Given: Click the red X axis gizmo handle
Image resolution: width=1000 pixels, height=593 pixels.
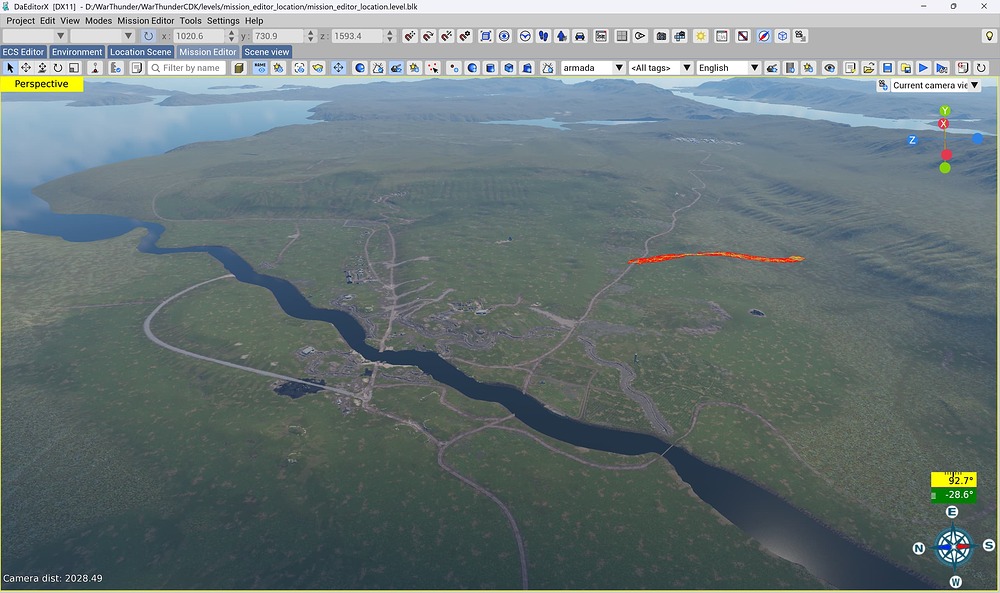Looking at the screenshot, I should 943,124.
